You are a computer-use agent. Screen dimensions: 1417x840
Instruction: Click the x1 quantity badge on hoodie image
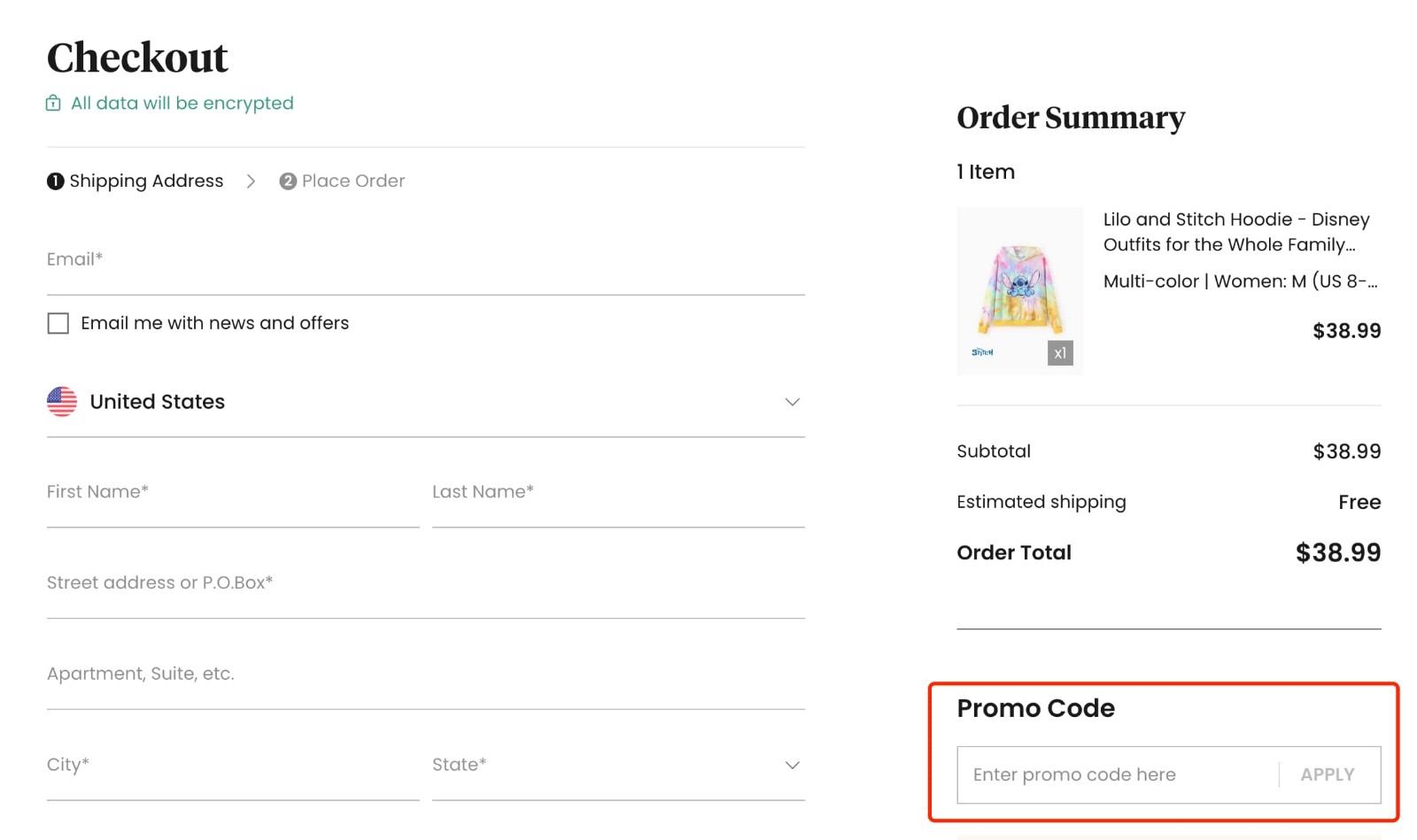[x=1059, y=352]
